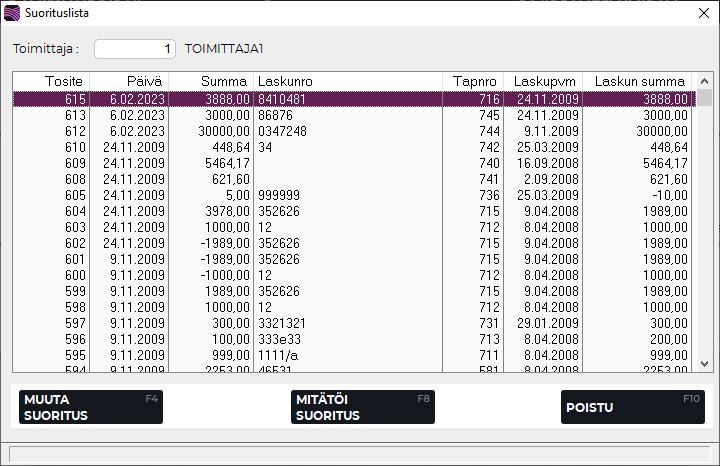Click the Toimittaja number input field
Image resolution: width=720 pixels, height=466 pixels.
click(135, 48)
